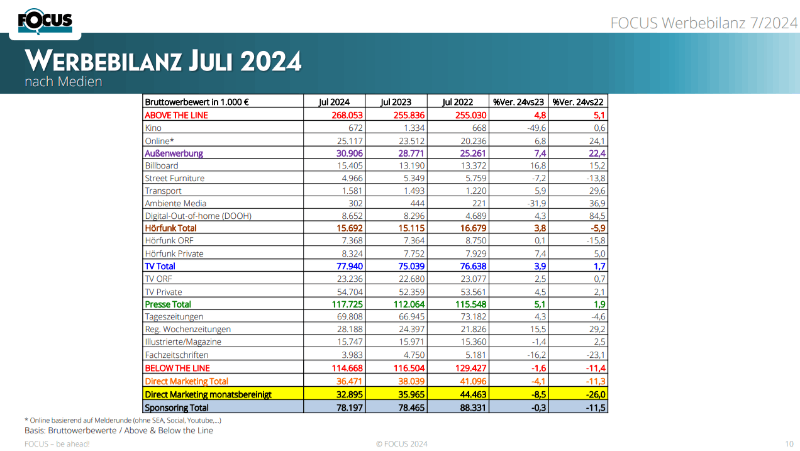Click the Fachzeitschriften change value -23,1
Viewport: 800px width, 451px height.
(x=595, y=355)
